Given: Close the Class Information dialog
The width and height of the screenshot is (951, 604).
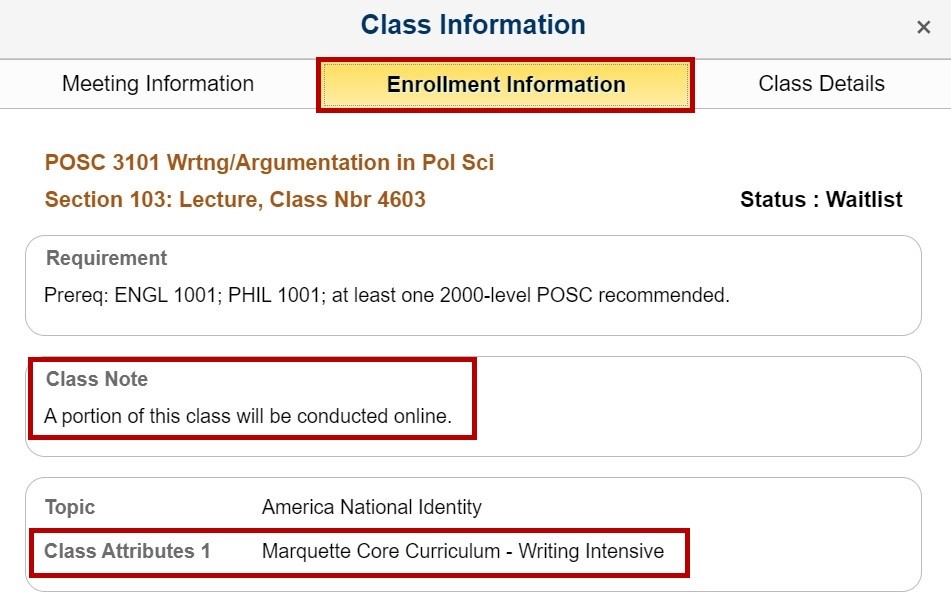Looking at the screenshot, I should pos(923,28).
